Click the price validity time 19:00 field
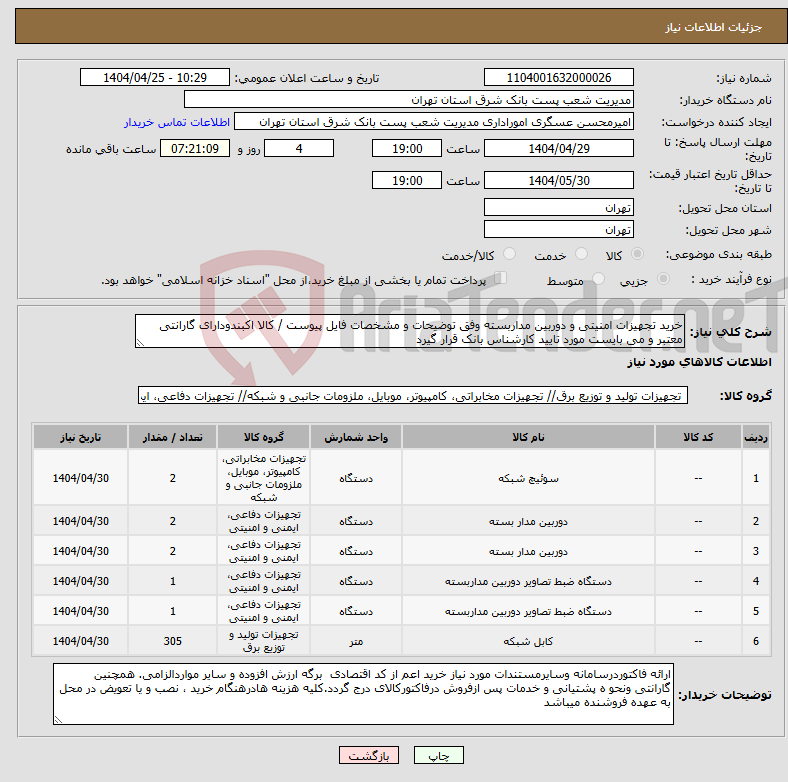Viewport: 788px width, 782px height. 407,180
